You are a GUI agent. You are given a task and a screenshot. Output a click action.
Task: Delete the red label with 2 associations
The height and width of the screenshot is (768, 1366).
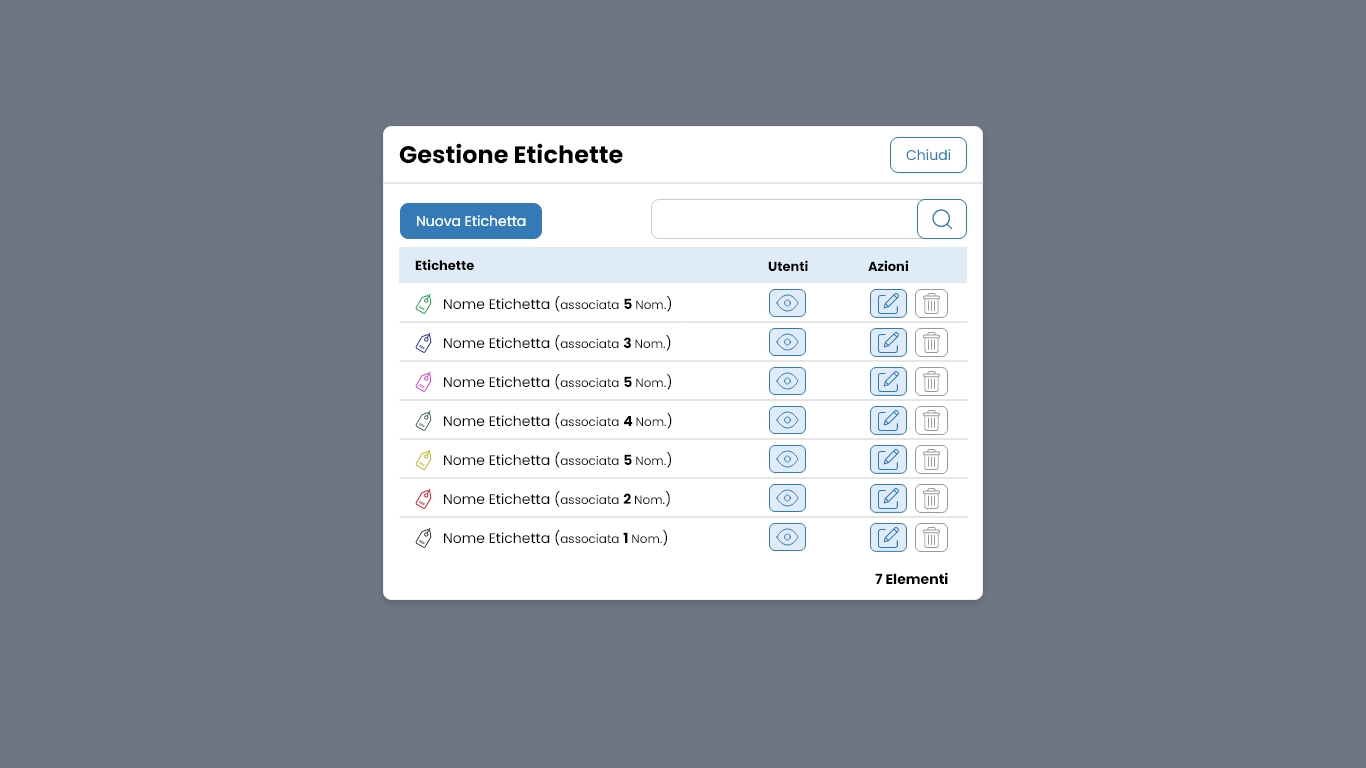point(931,498)
